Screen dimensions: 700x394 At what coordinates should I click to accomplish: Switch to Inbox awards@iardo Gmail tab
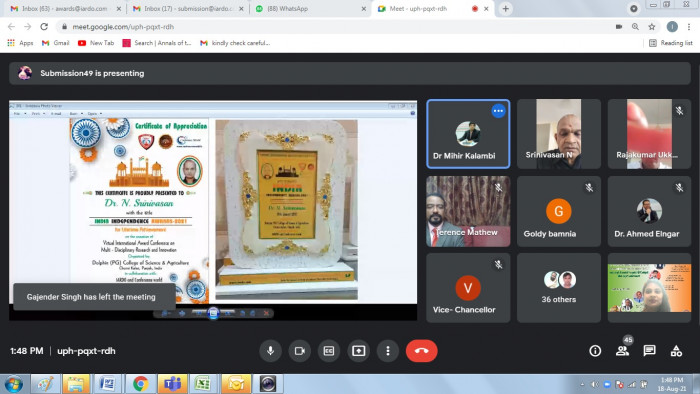pyautogui.click(x=65, y=8)
